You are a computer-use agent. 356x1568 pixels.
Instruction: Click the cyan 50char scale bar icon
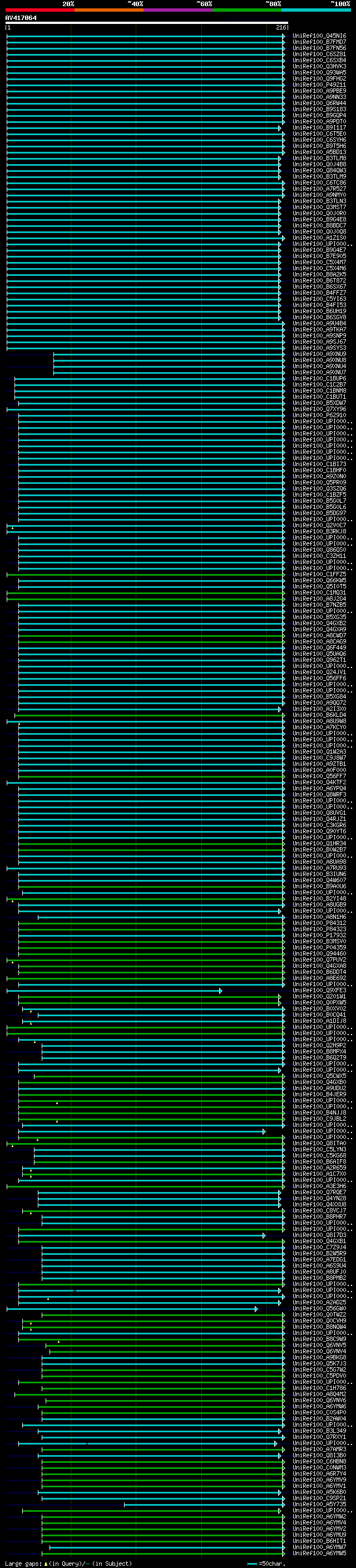point(252,1563)
